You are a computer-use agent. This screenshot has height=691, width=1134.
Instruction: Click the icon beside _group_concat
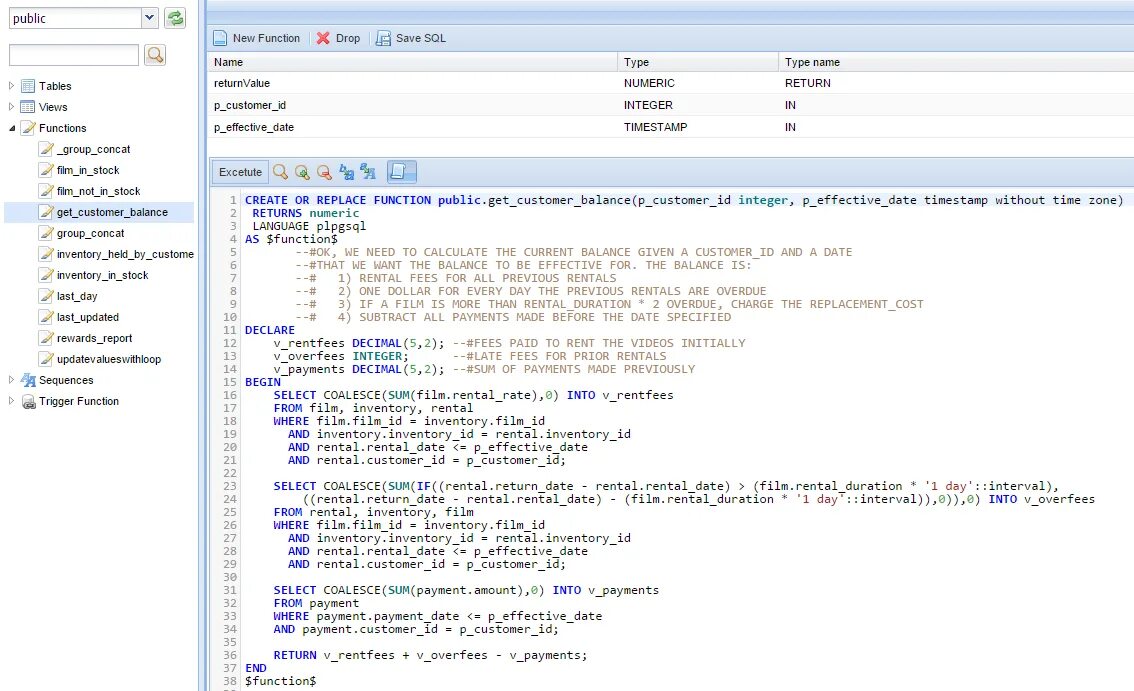pos(46,149)
